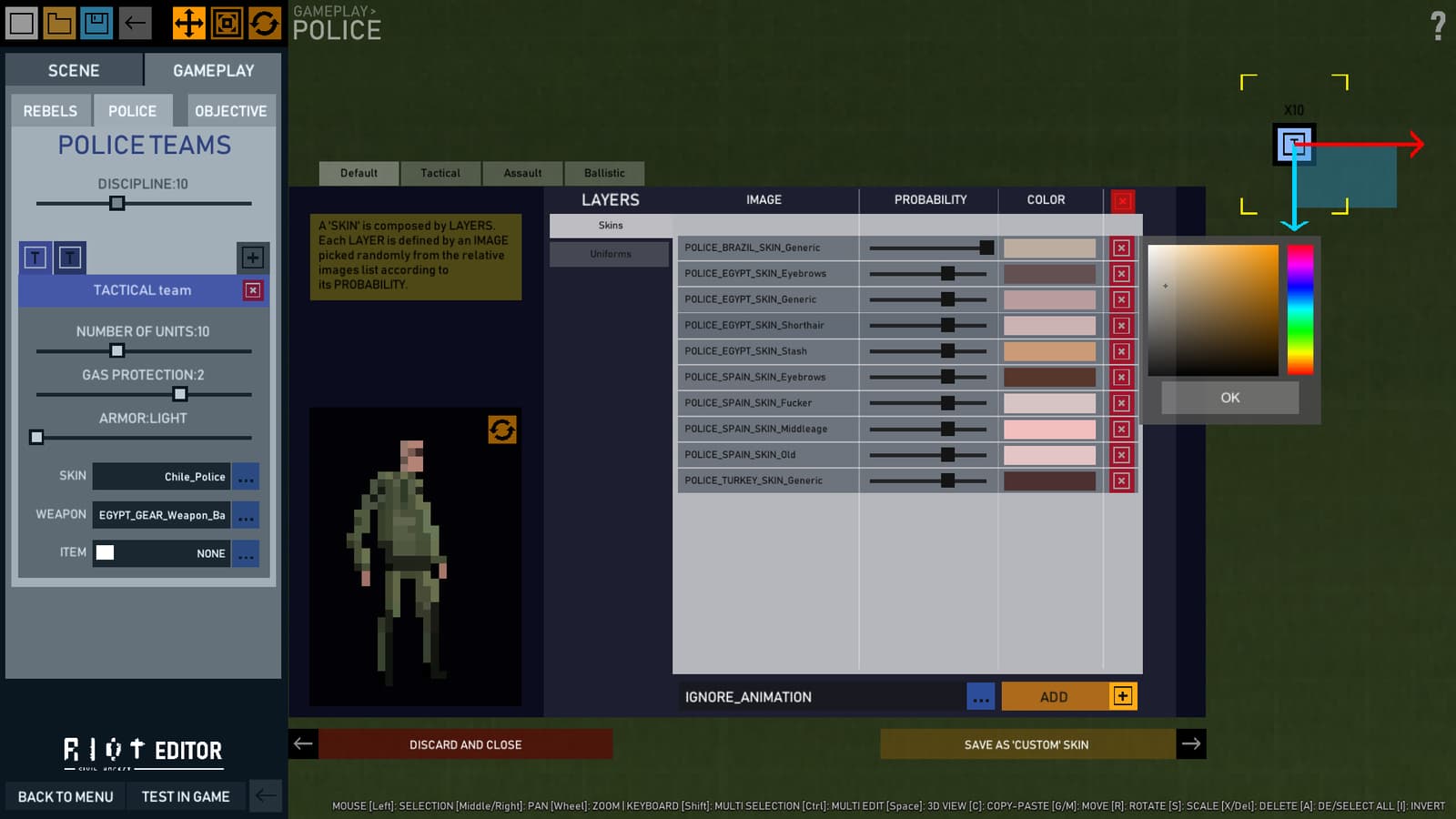Open the REBELS tab
This screenshot has width=1456, height=819.
50,111
